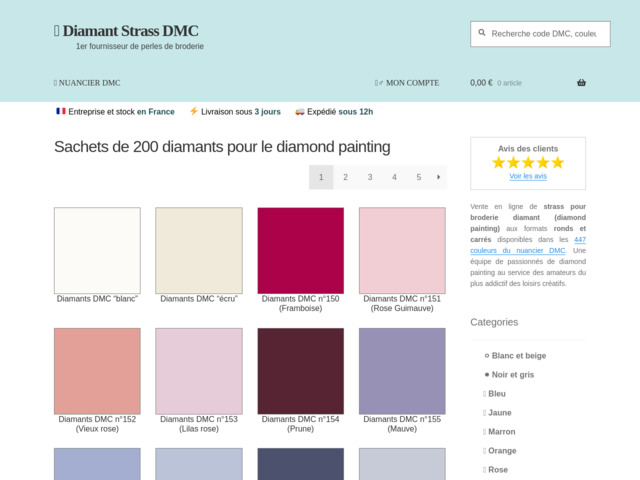Go to pagination page 2
Image resolution: width=640 pixels, height=480 pixels.
point(345,177)
